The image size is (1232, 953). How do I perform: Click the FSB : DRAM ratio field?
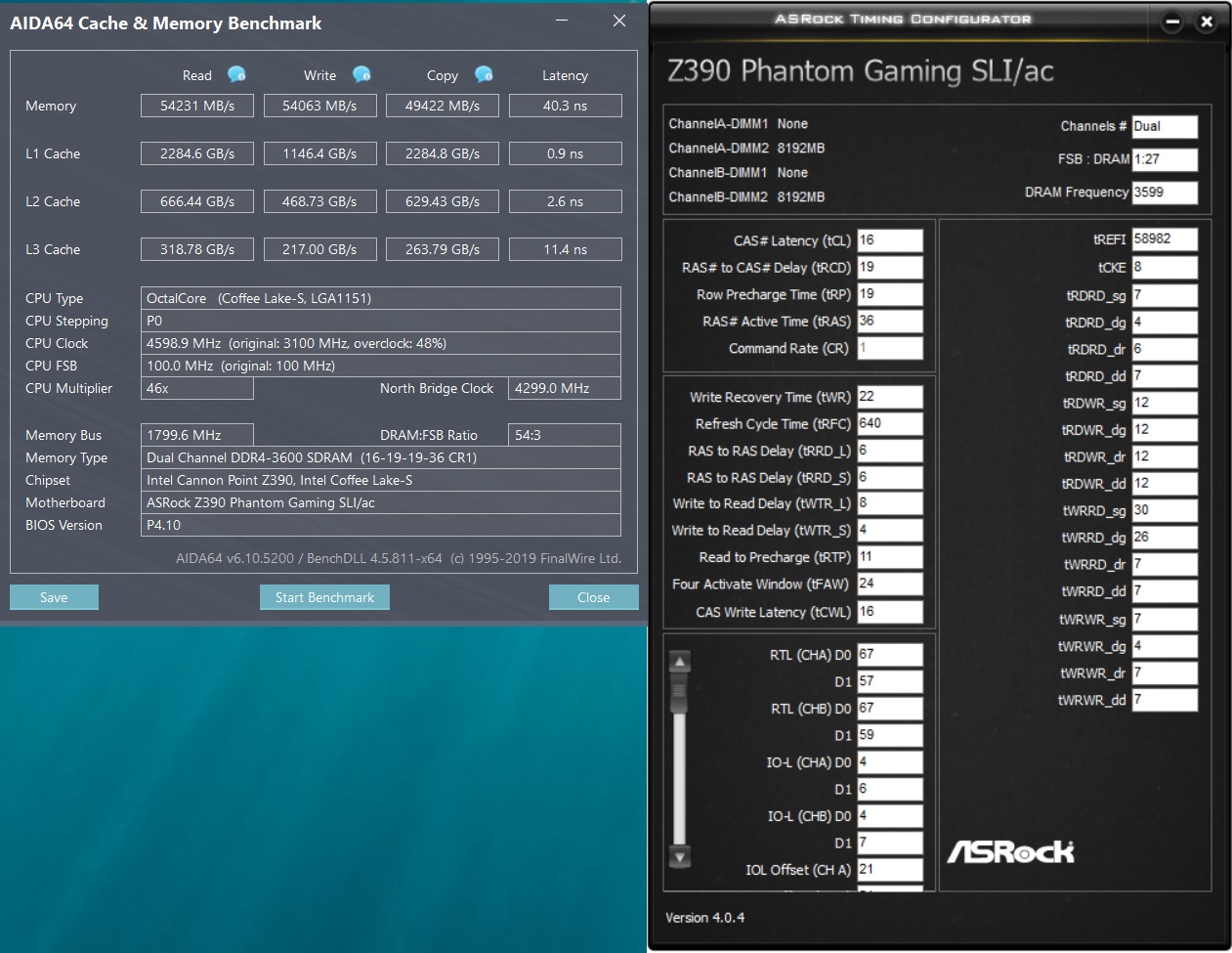coord(1165,159)
